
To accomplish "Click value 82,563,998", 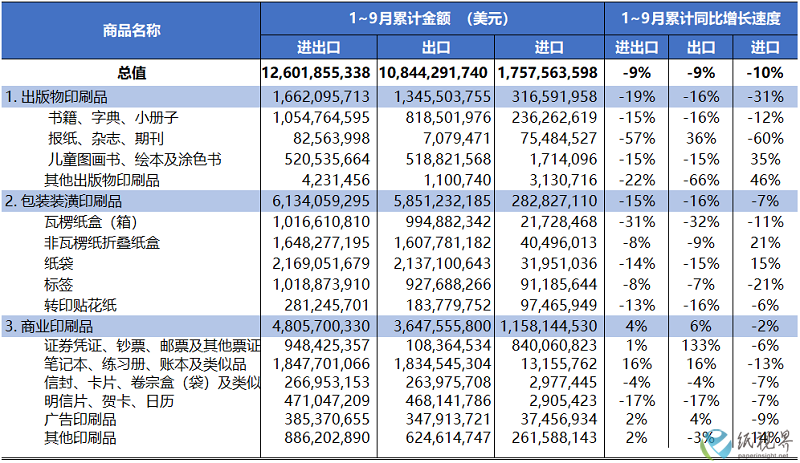I will 331,139.
